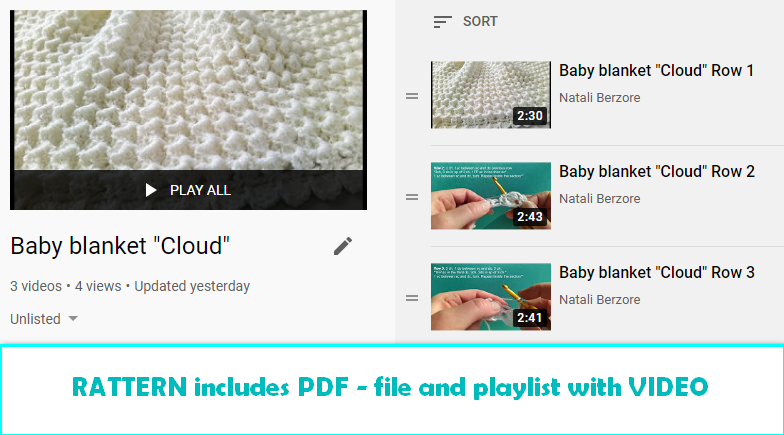Click the drag handle icon for Row 1 video
Viewport: 784px width, 435px height.
[x=412, y=96]
